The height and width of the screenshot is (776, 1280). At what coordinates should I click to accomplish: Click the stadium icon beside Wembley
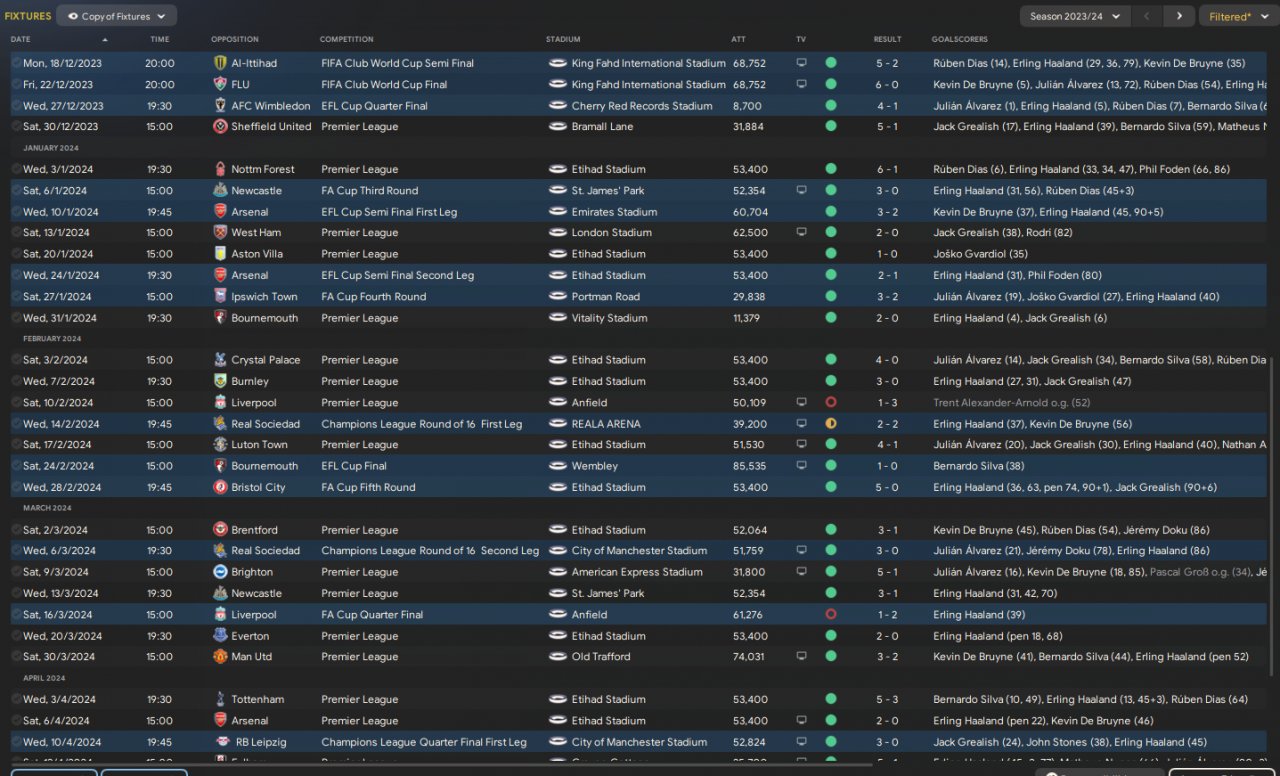[557, 466]
